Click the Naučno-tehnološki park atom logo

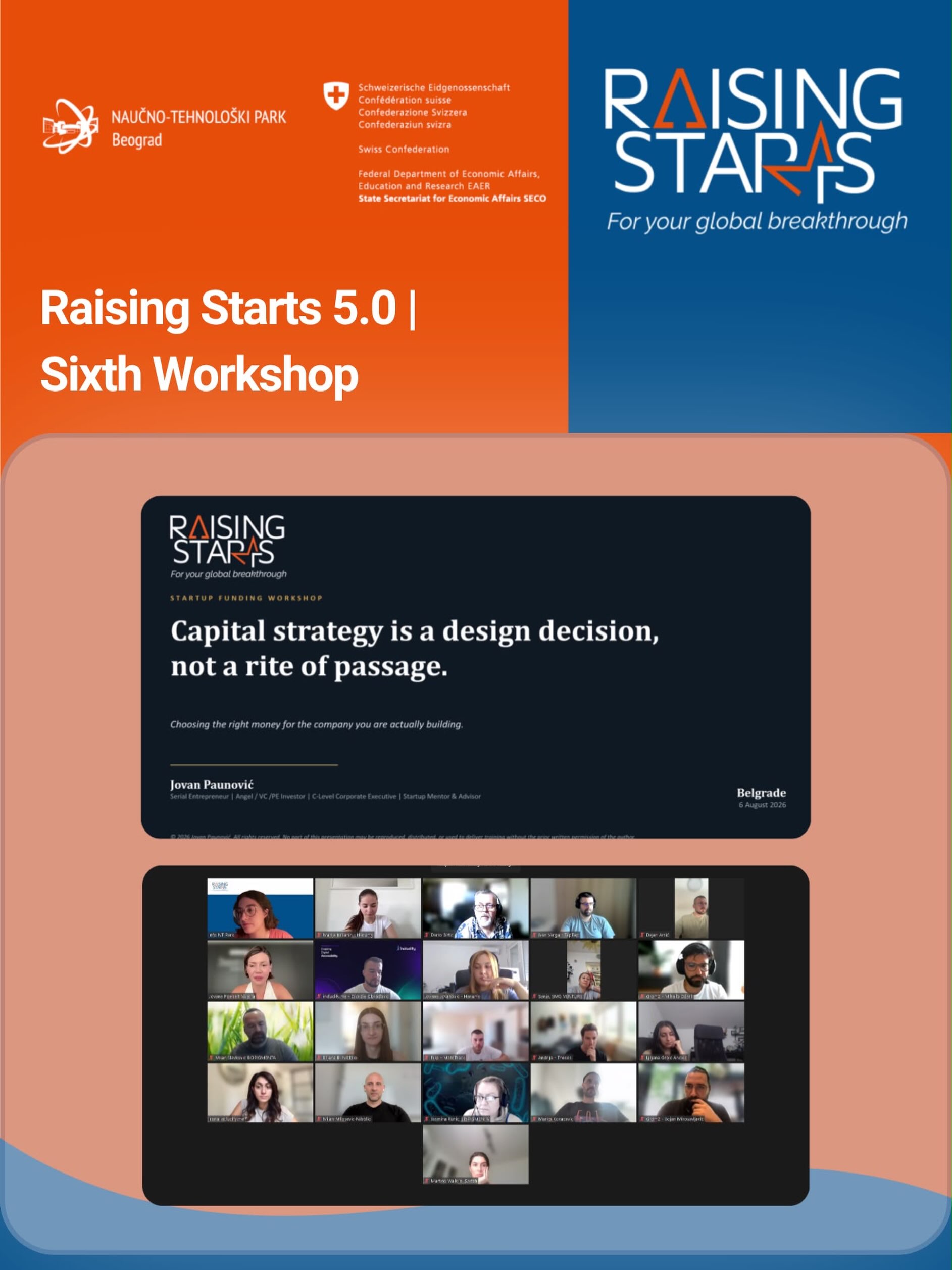70,126
